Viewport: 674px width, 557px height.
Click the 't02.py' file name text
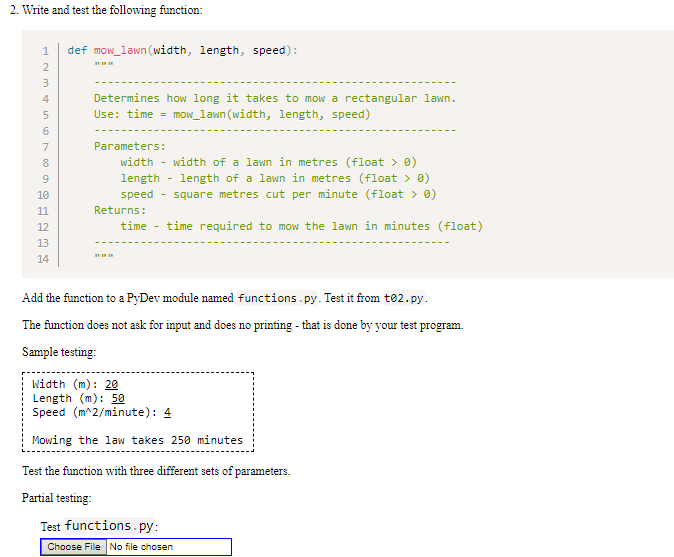pyautogui.click(x=404, y=298)
